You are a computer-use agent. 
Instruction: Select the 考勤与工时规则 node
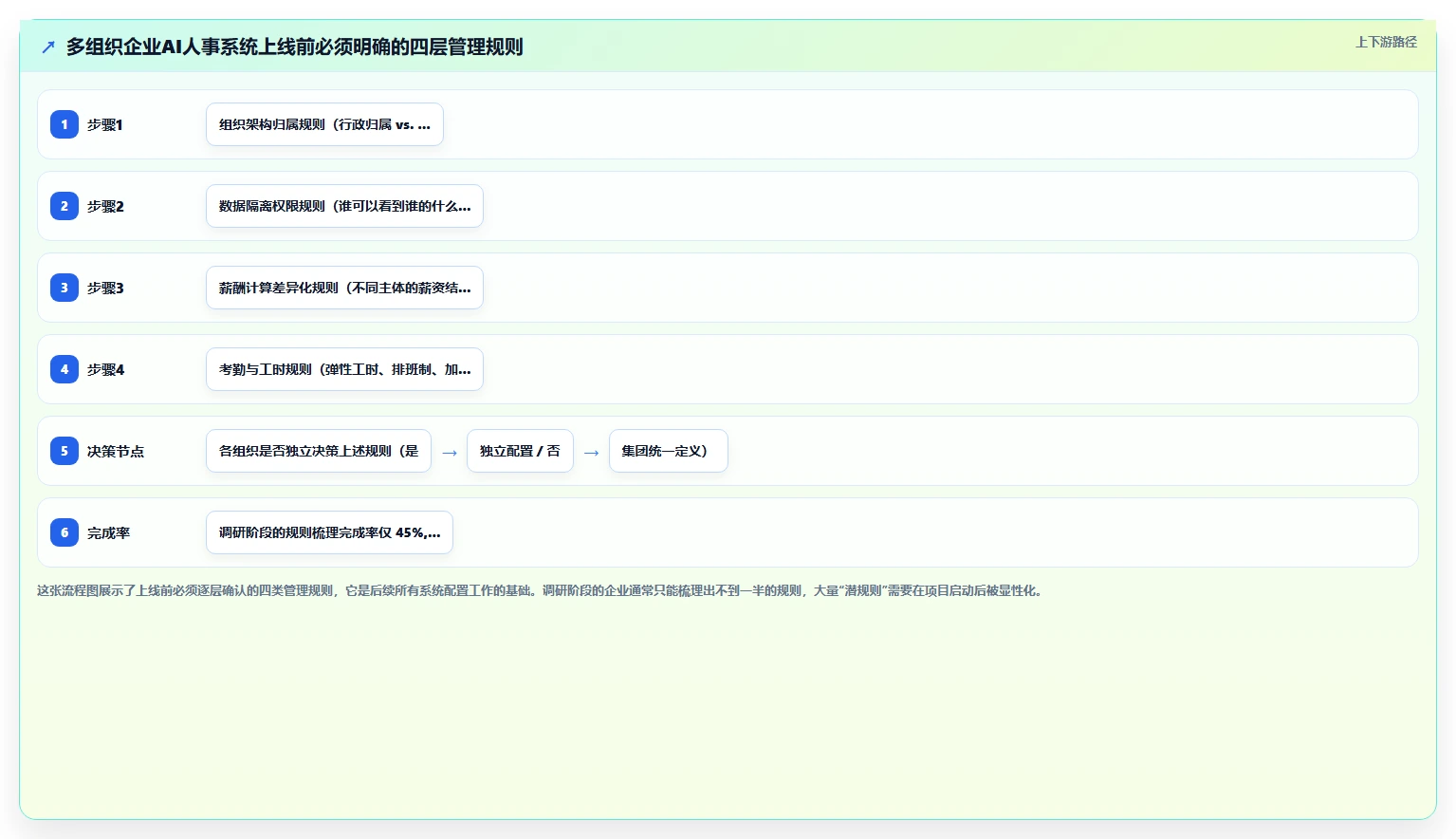[344, 369]
